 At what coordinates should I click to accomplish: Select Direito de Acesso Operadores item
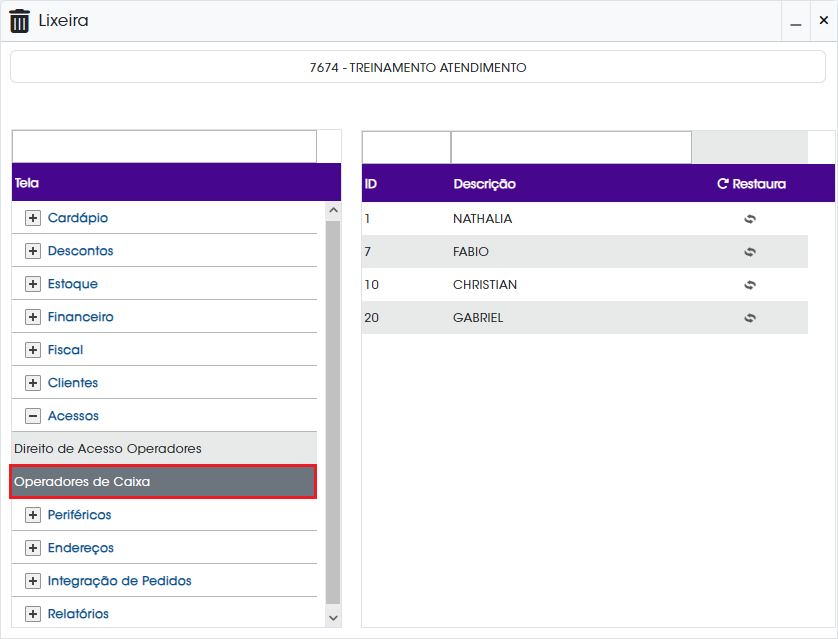click(164, 448)
